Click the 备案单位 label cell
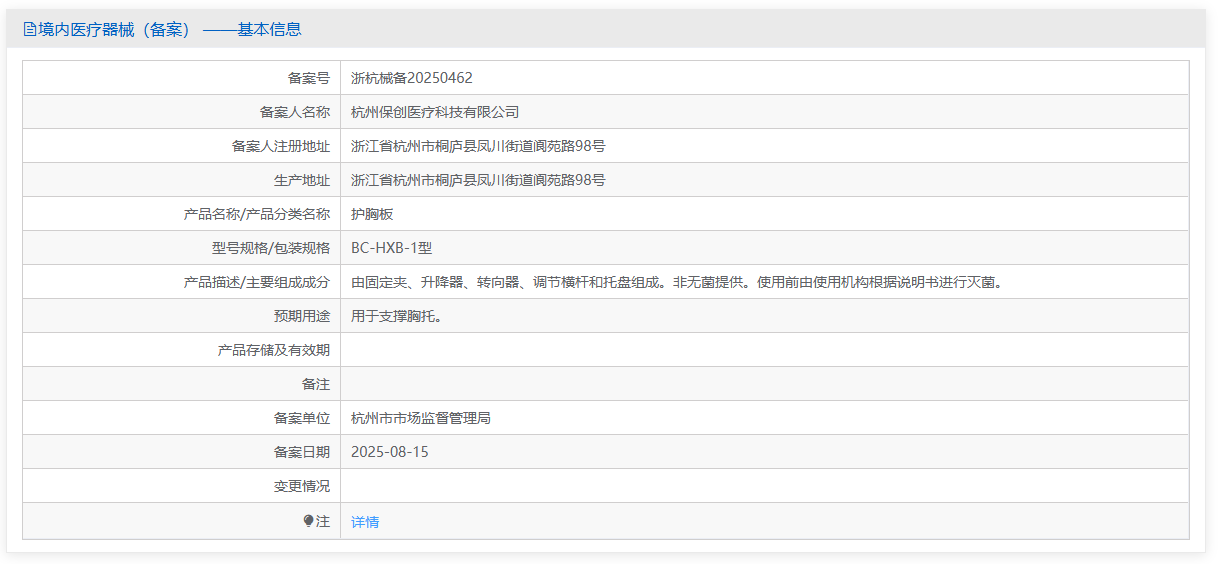Viewport: 1219px width, 564px height. point(182,418)
